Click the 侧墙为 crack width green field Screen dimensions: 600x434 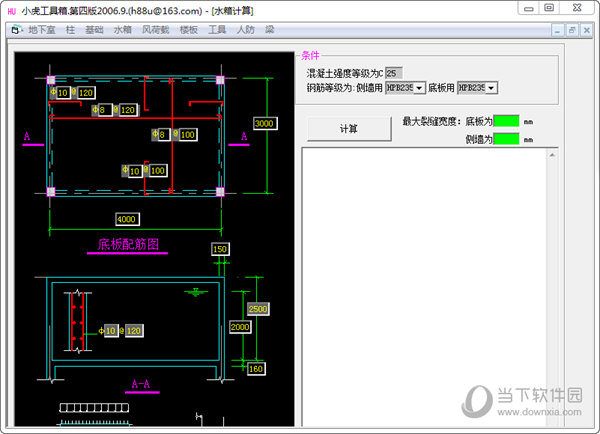coord(506,139)
